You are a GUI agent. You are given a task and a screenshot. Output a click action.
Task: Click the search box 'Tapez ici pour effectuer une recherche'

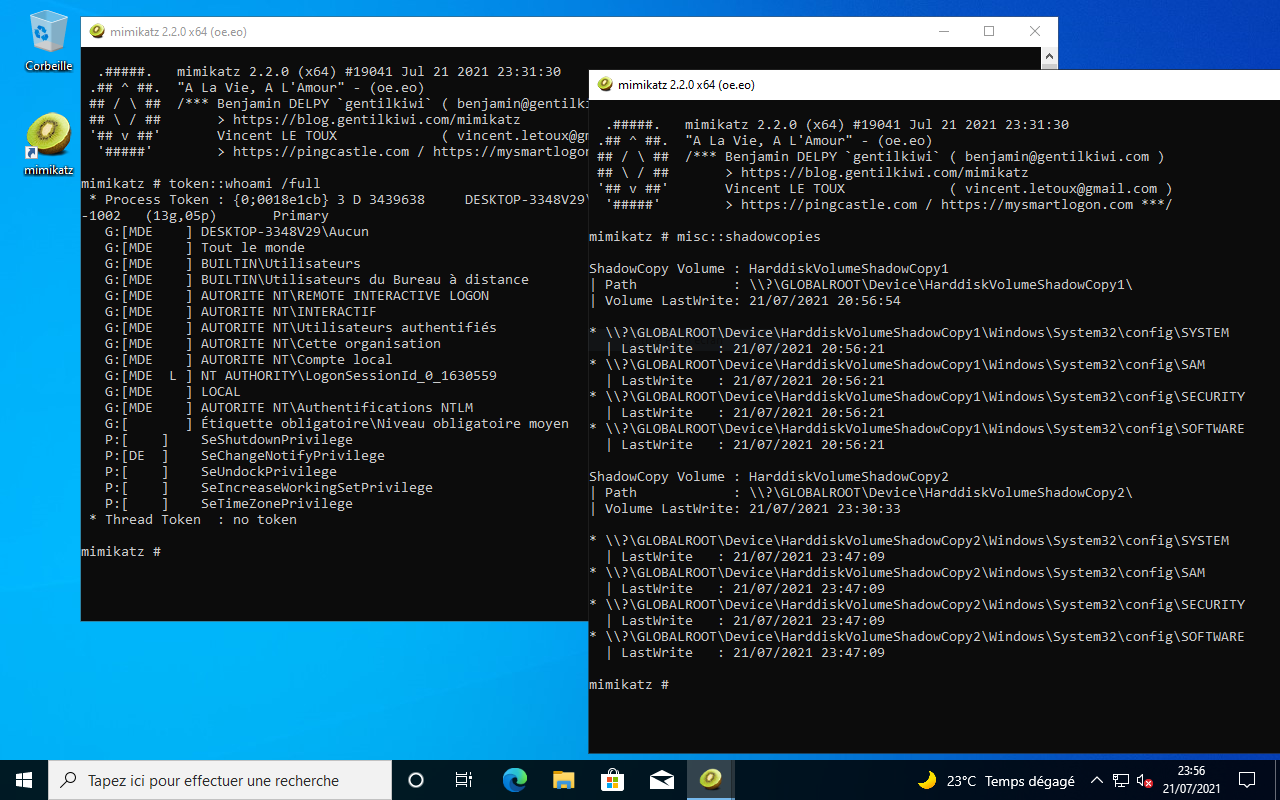pos(219,780)
